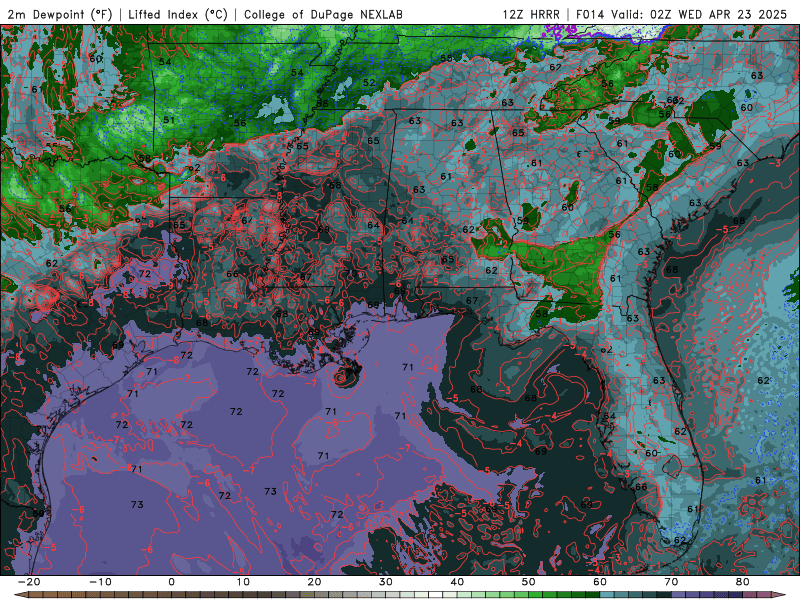Select the 50 label on the color scale
Image resolution: width=800 pixels, height=600 pixels.
pos(529,582)
